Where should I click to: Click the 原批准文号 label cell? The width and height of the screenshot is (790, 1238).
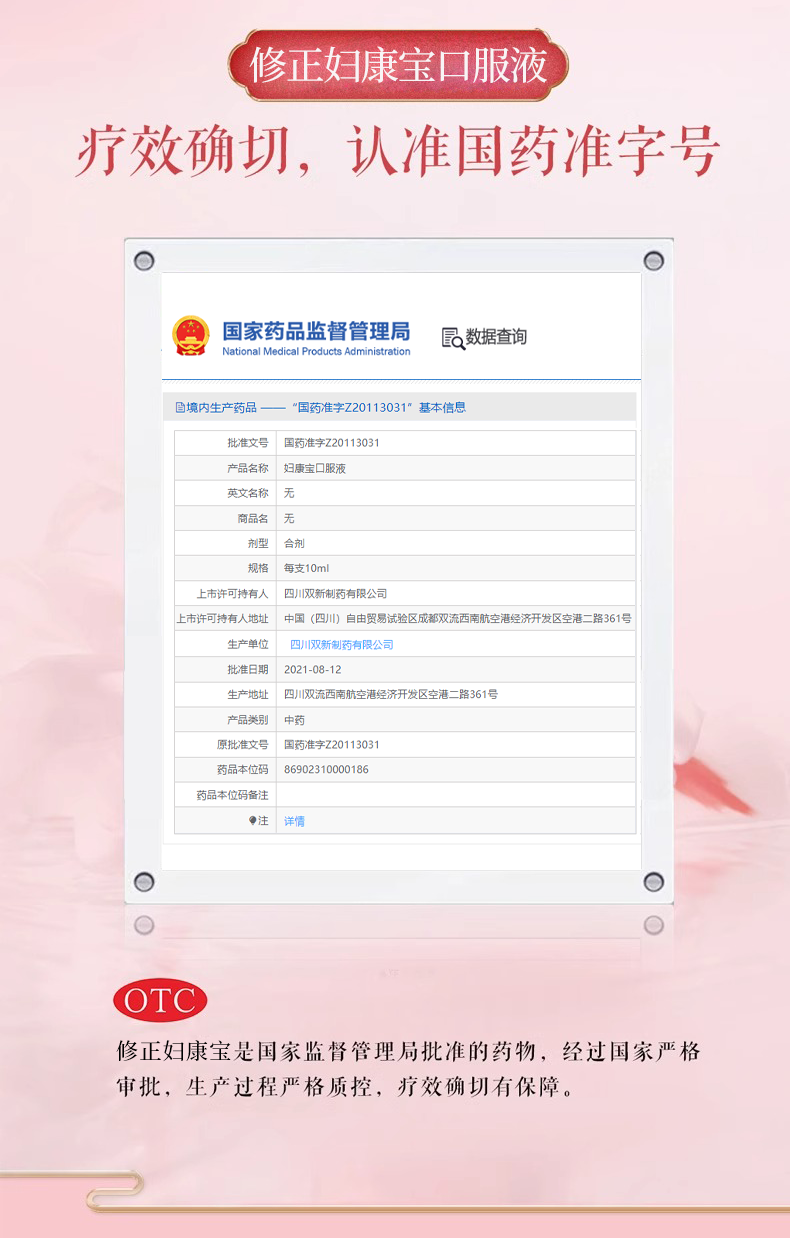[x=225, y=744]
